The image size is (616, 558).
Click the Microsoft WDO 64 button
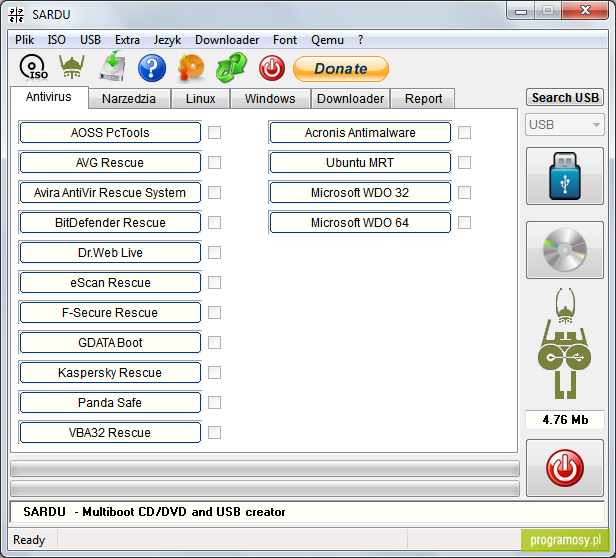point(360,222)
